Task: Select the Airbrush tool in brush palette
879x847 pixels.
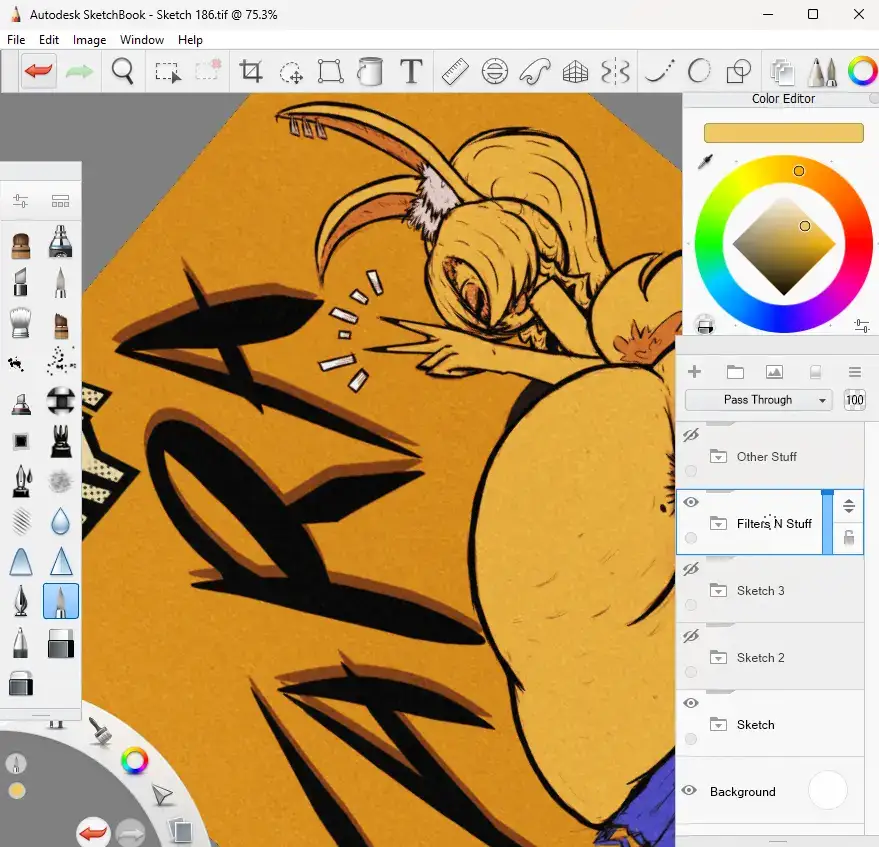Action: (61, 241)
